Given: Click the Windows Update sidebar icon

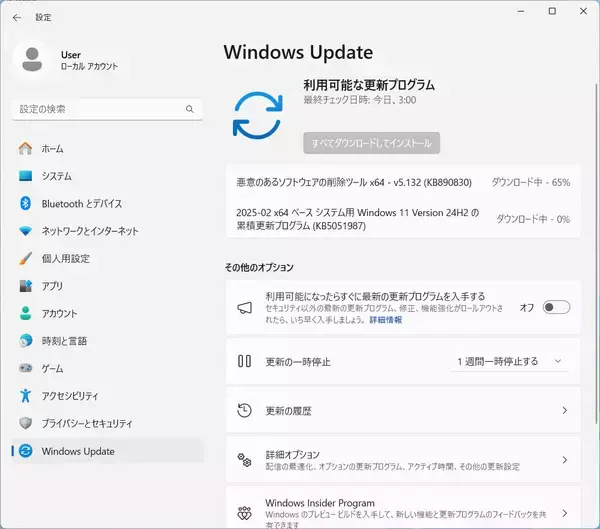Looking at the screenshot, I should tap(26, 451).
